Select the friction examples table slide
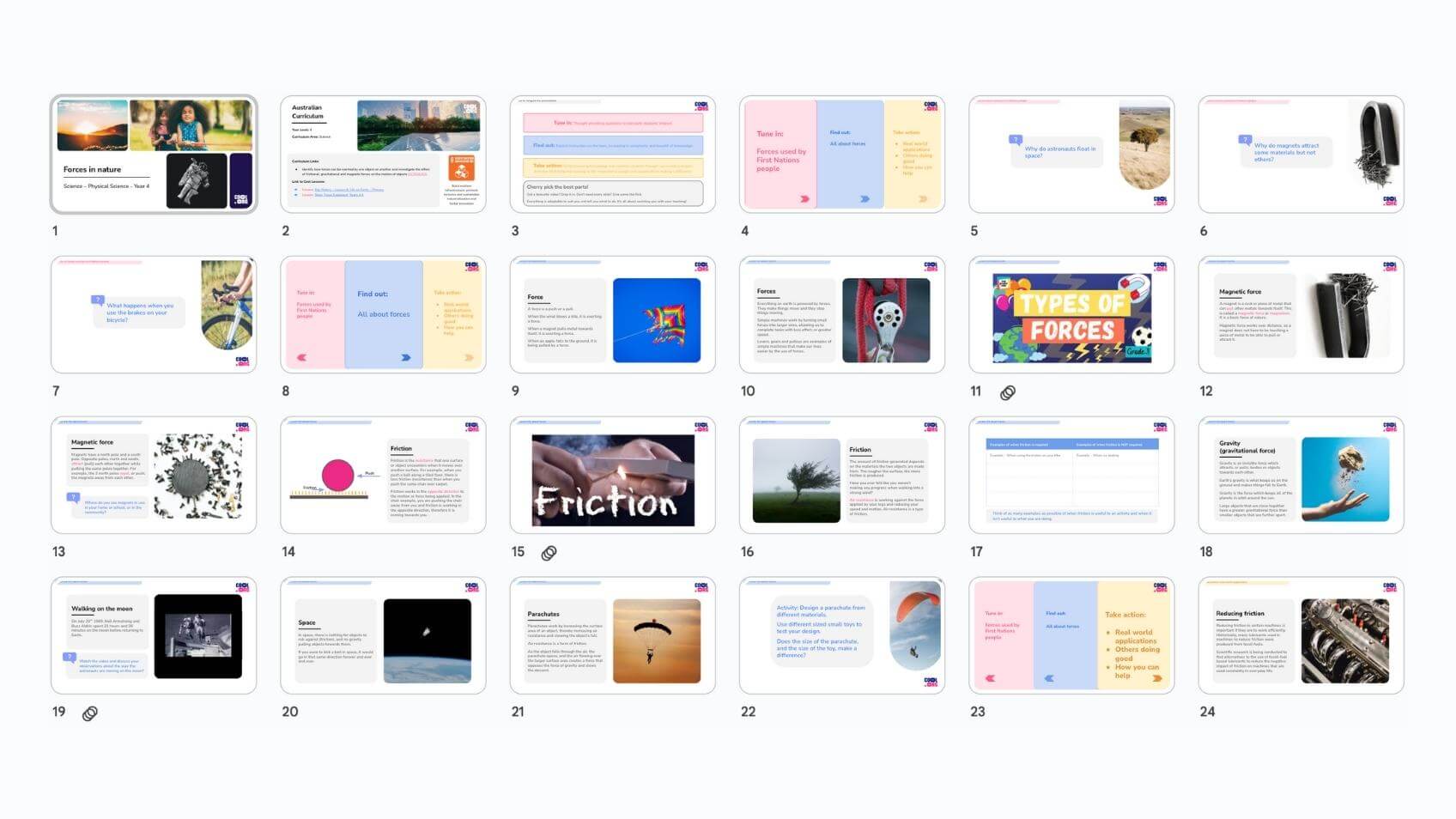 1071,476
